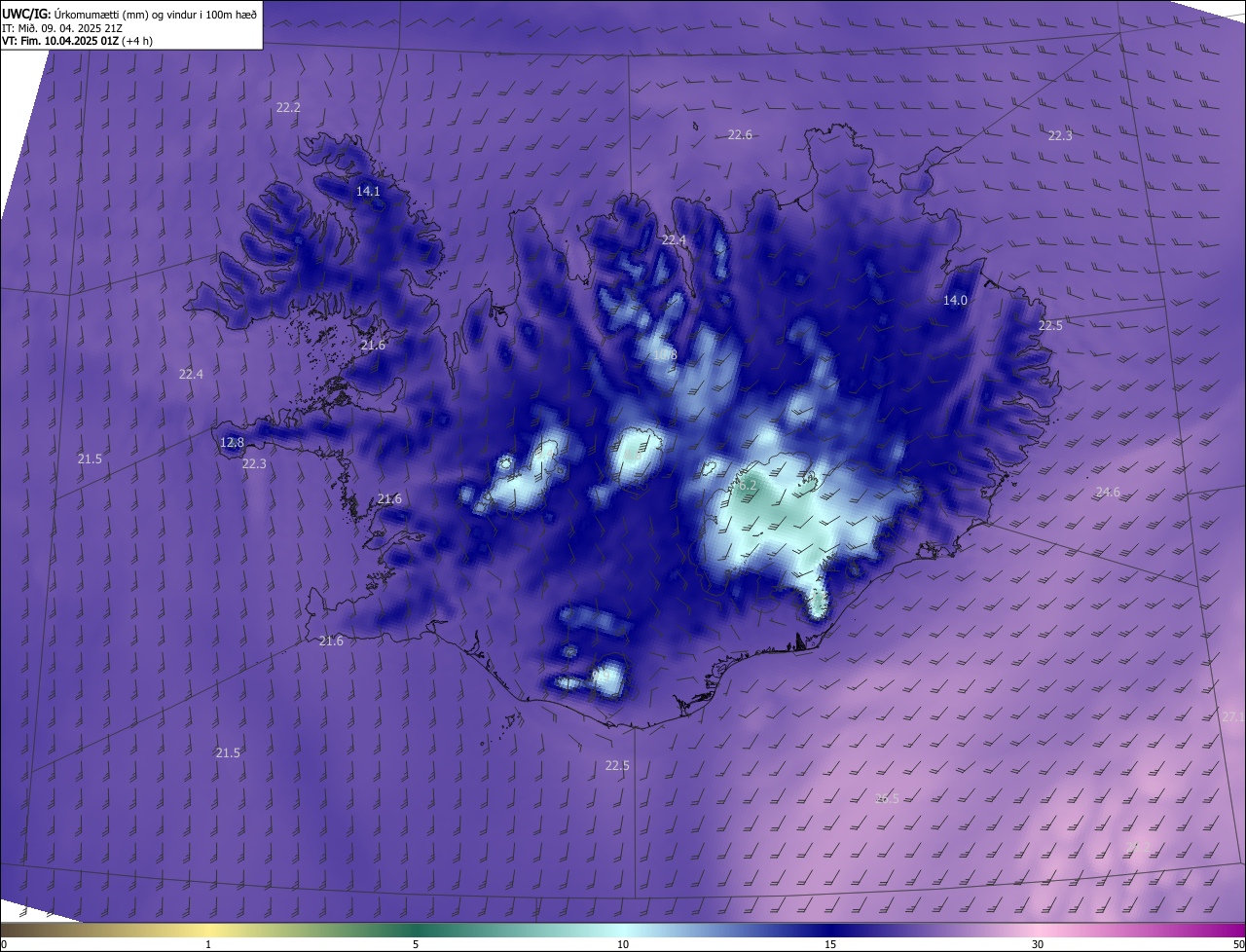Click the map title 'Úrkomumætti (mm) og vindur í 100m hæð'
Viewport: 1246px width, 952px height.
(x=156, y=14)
